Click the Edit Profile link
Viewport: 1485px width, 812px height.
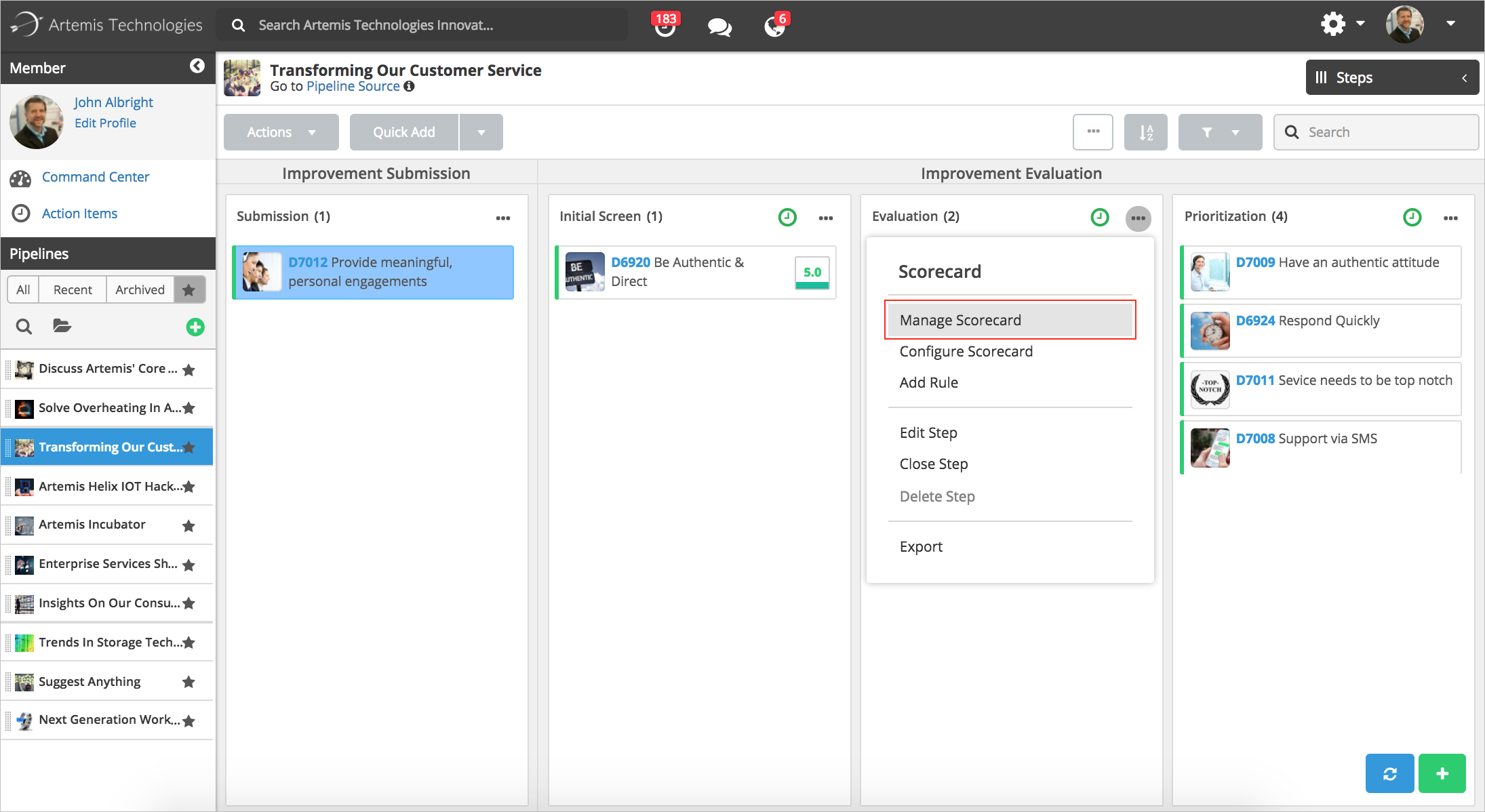click(105, 123)
